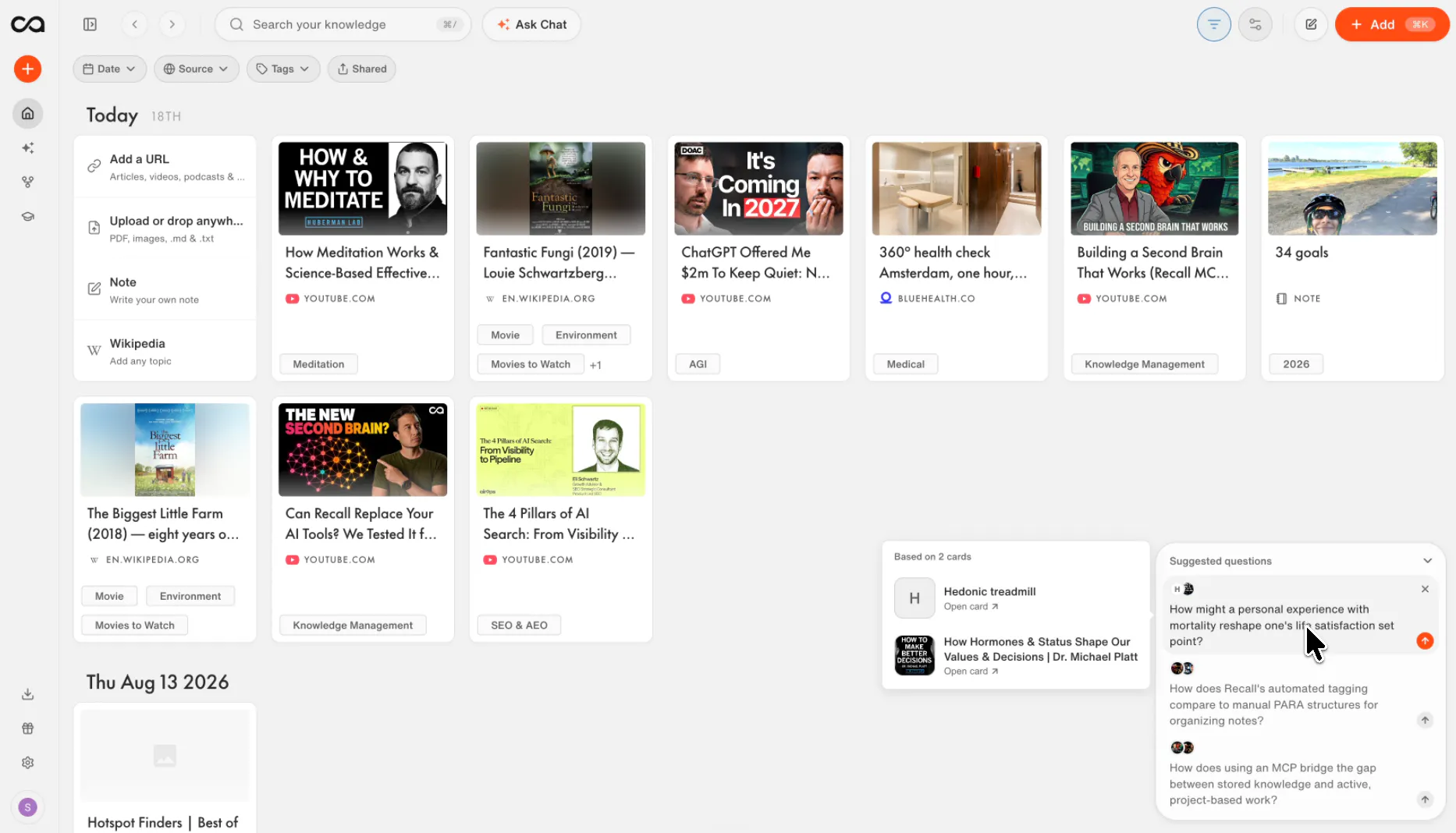
Task: Open the Home icon in sidebar
Action: point(27,114)
